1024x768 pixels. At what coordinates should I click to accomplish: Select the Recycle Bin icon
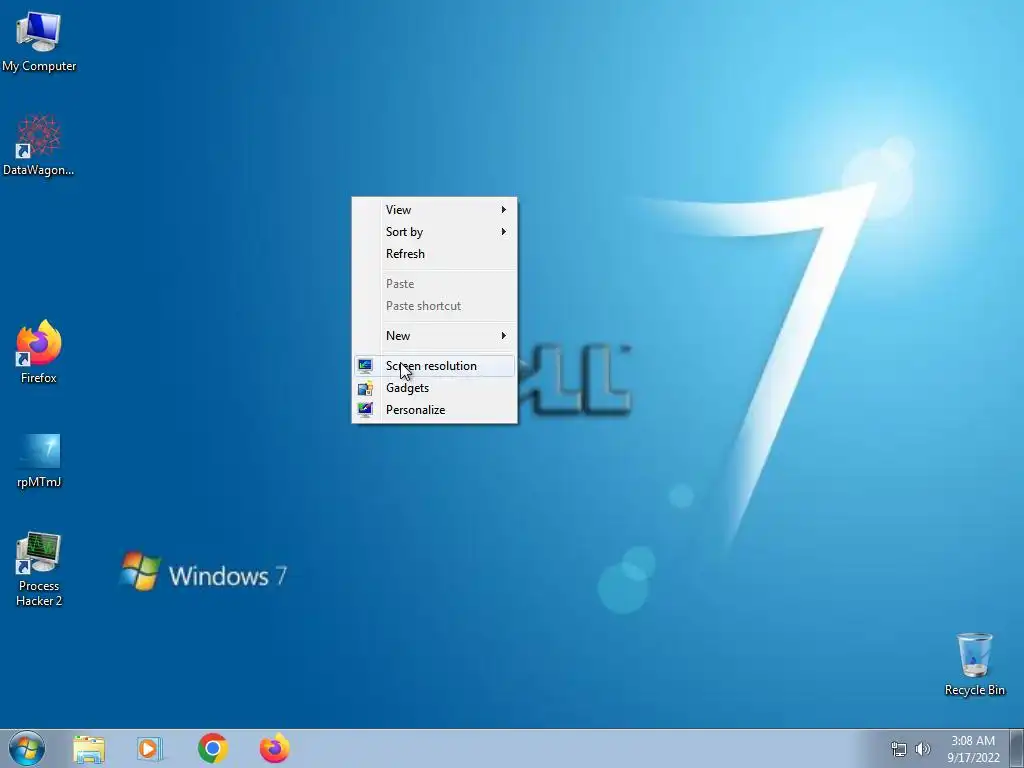tap(974, 664)
